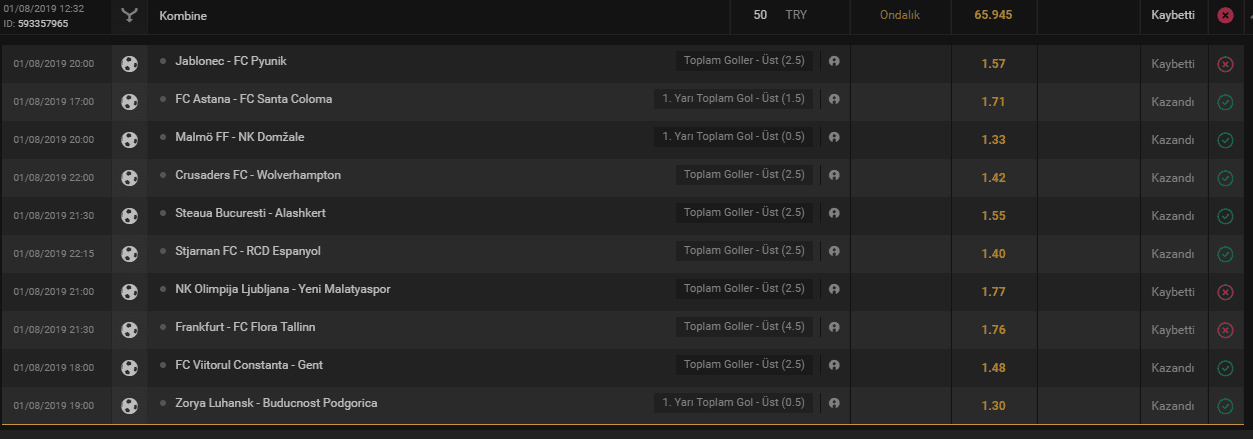Click info icon beside Stjarnan FC market
Screen dimensions: 1253x439
(x=834, y=251)
